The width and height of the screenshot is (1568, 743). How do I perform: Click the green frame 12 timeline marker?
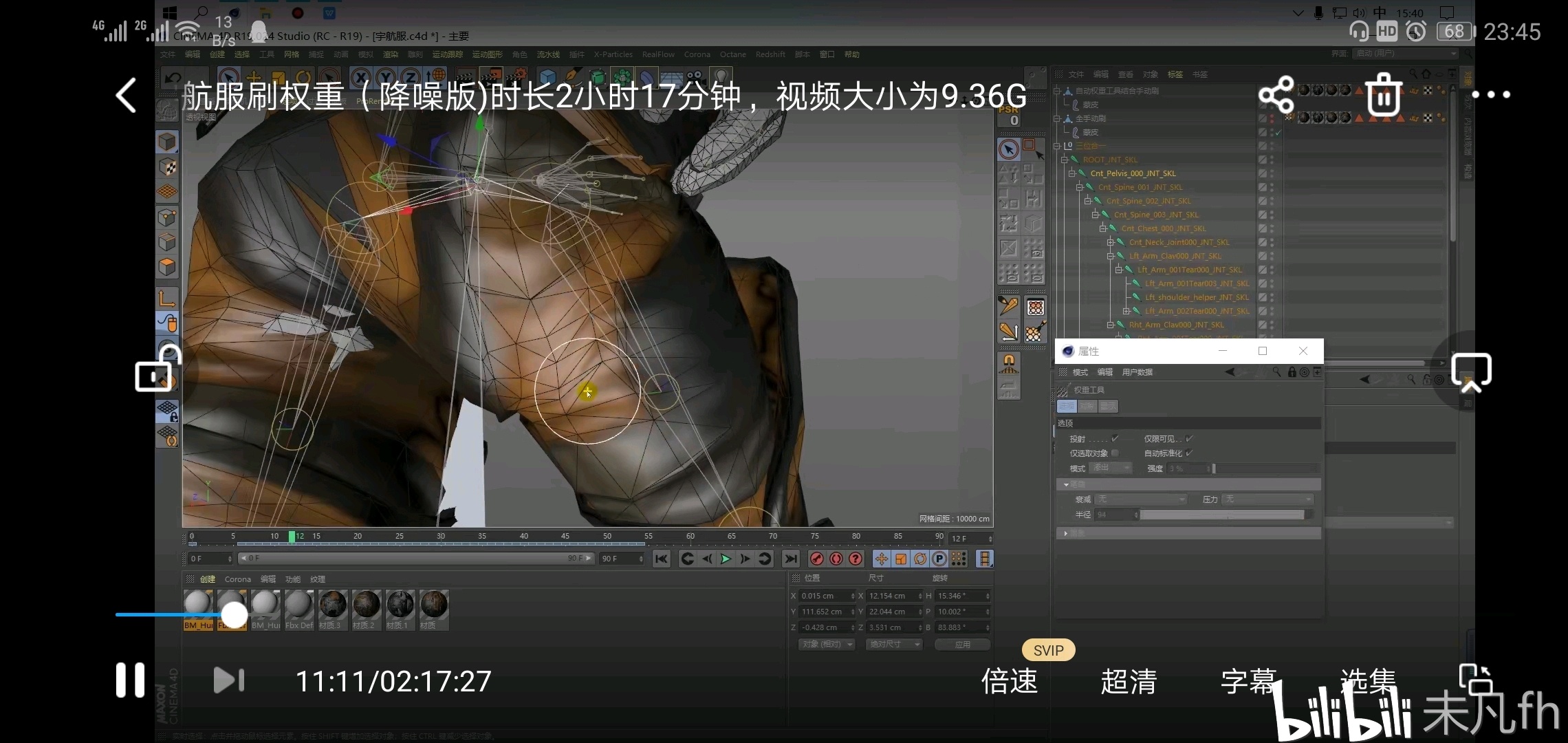point(292,536)
